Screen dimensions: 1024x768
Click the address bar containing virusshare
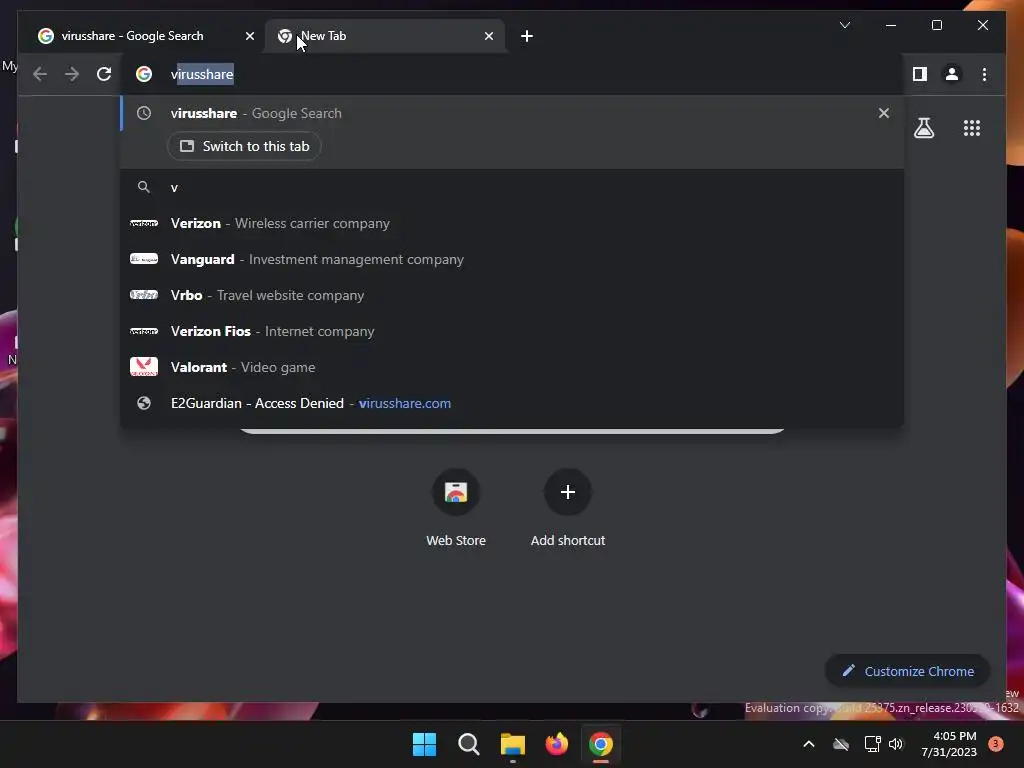(x=512, y=74)
